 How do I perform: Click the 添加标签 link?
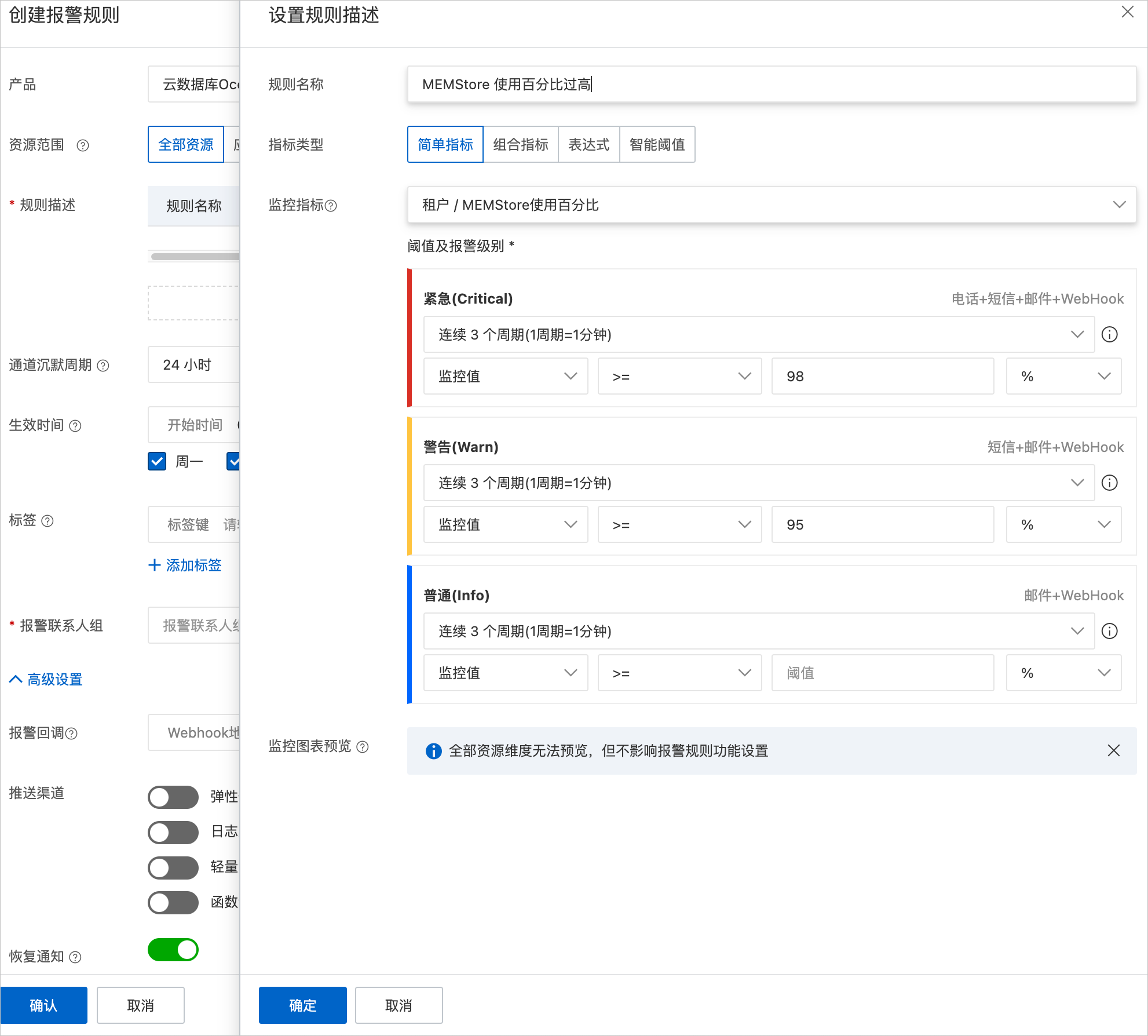click(185, 565)
